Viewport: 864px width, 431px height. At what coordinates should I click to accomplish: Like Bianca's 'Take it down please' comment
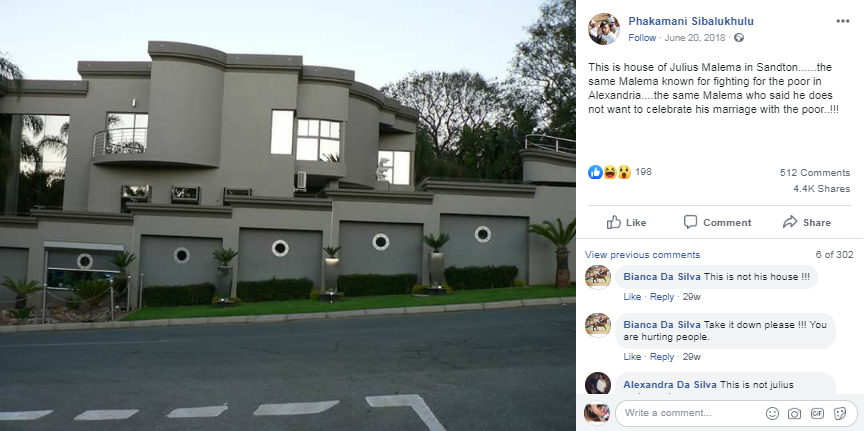click(x=632, y=357)
